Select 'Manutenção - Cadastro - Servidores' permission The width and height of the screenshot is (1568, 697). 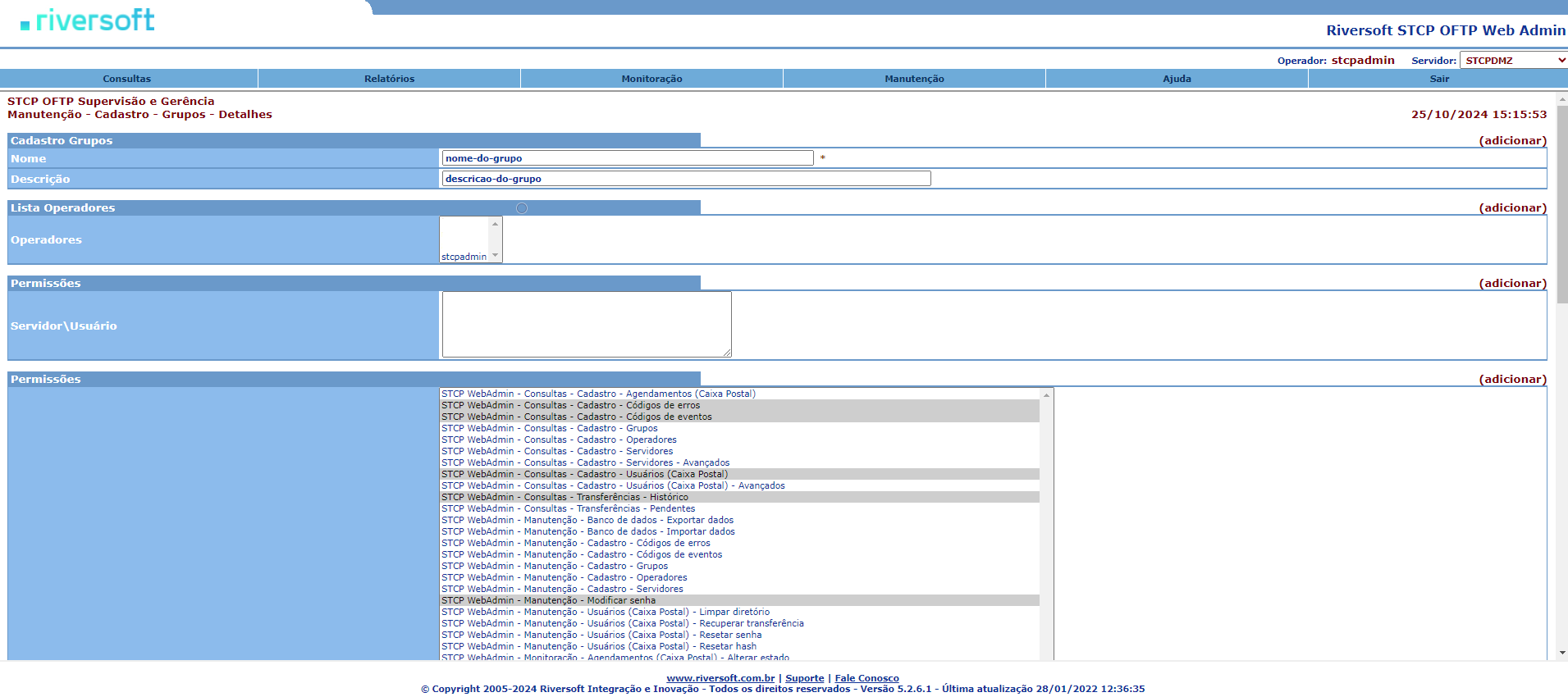tap(740, 589)
